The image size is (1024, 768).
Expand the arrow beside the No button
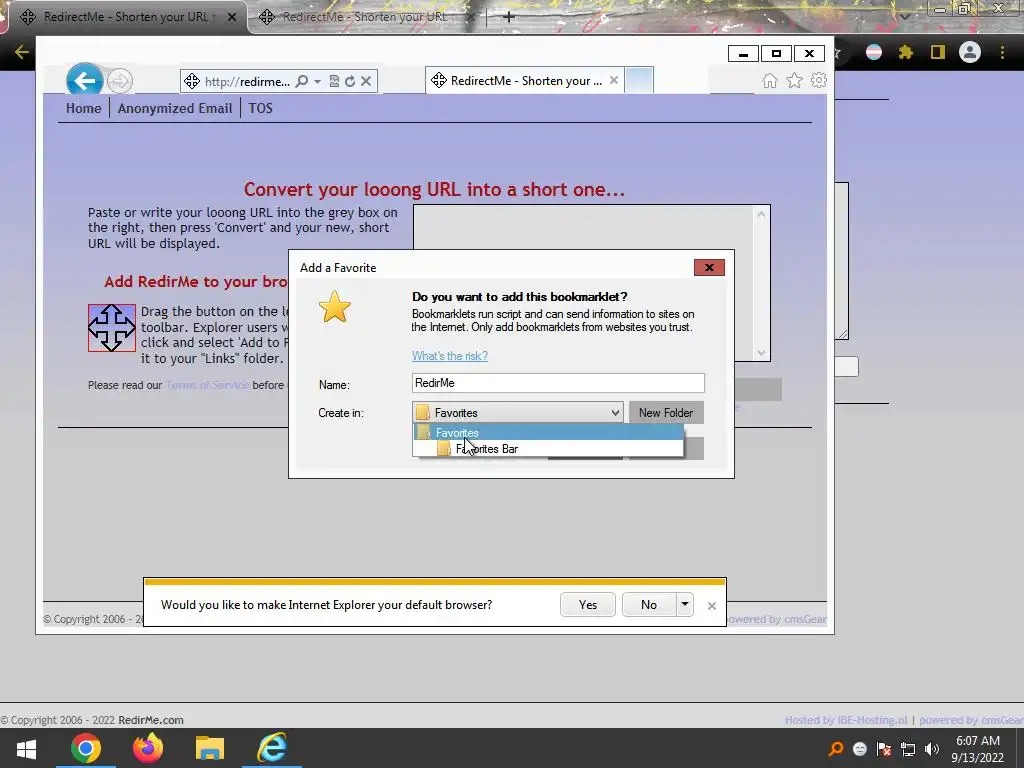tap(684, 605)
